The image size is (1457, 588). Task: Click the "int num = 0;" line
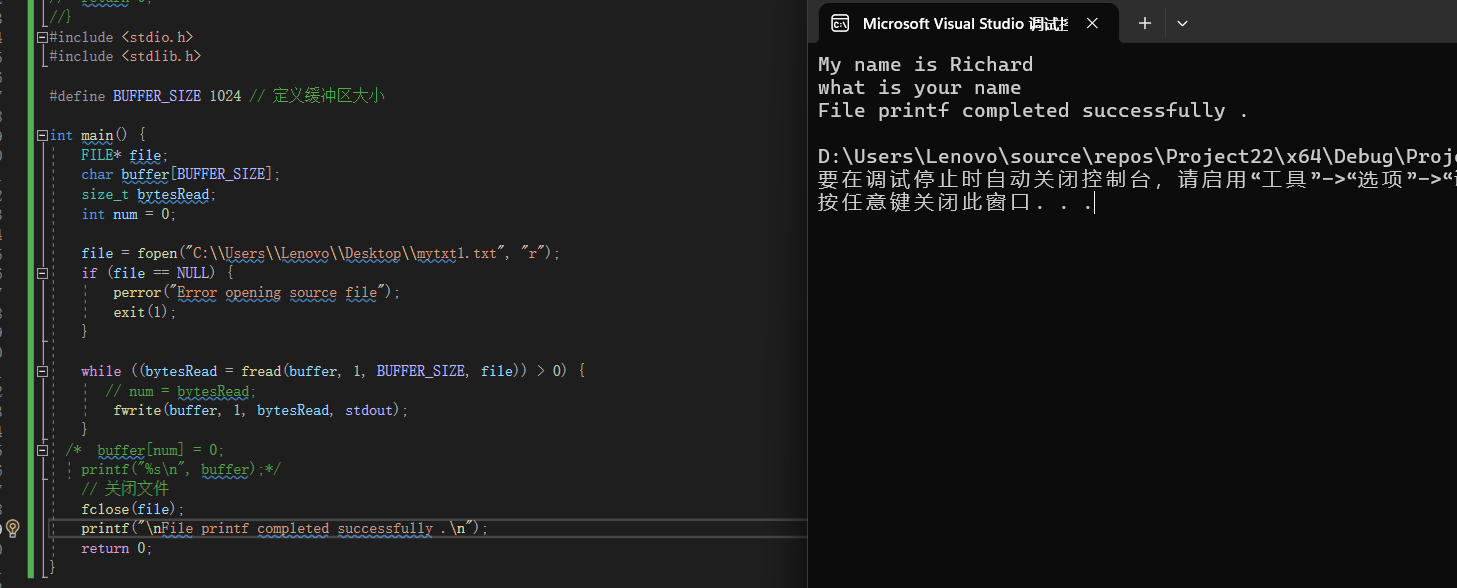128,214
